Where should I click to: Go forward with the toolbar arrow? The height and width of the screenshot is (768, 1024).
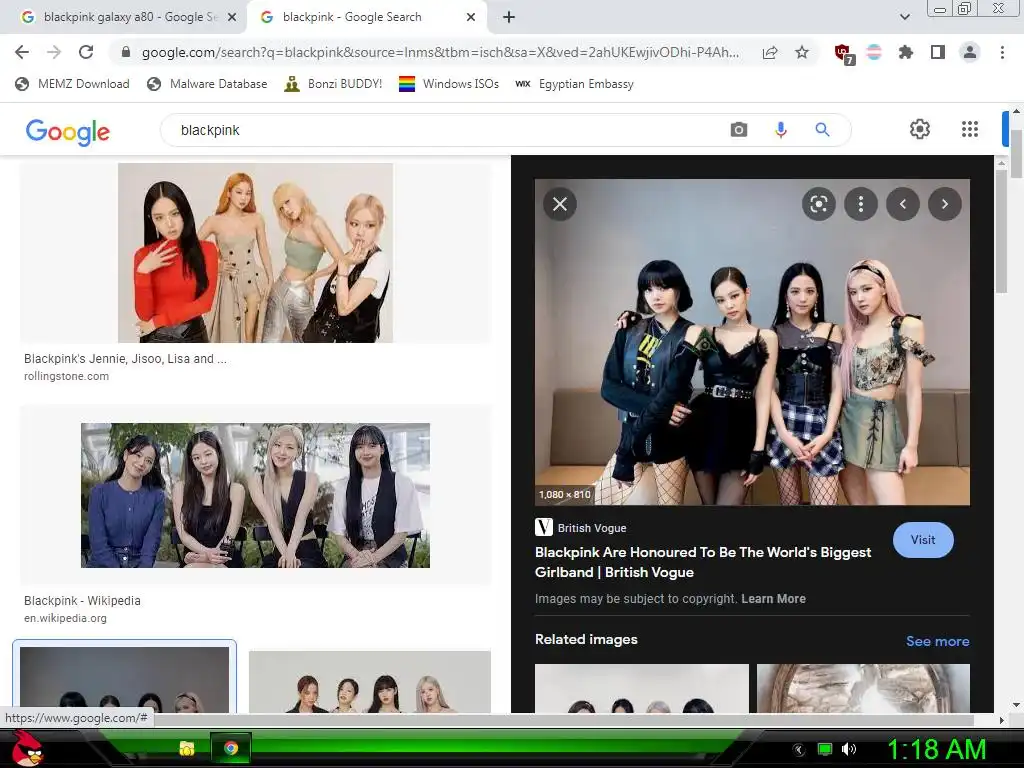(x=54, y=52)
